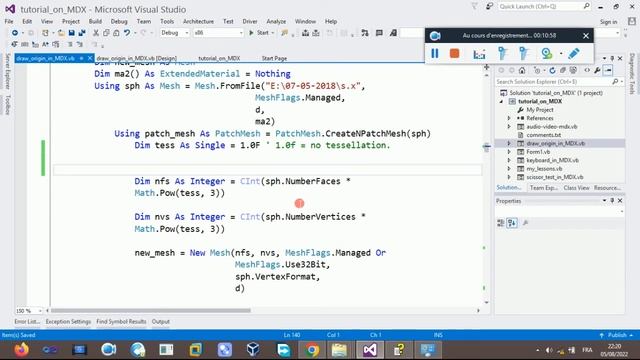Switch to Resource View tab
The width and height of the screenshot is (640, 360).
tap(607, 188)
